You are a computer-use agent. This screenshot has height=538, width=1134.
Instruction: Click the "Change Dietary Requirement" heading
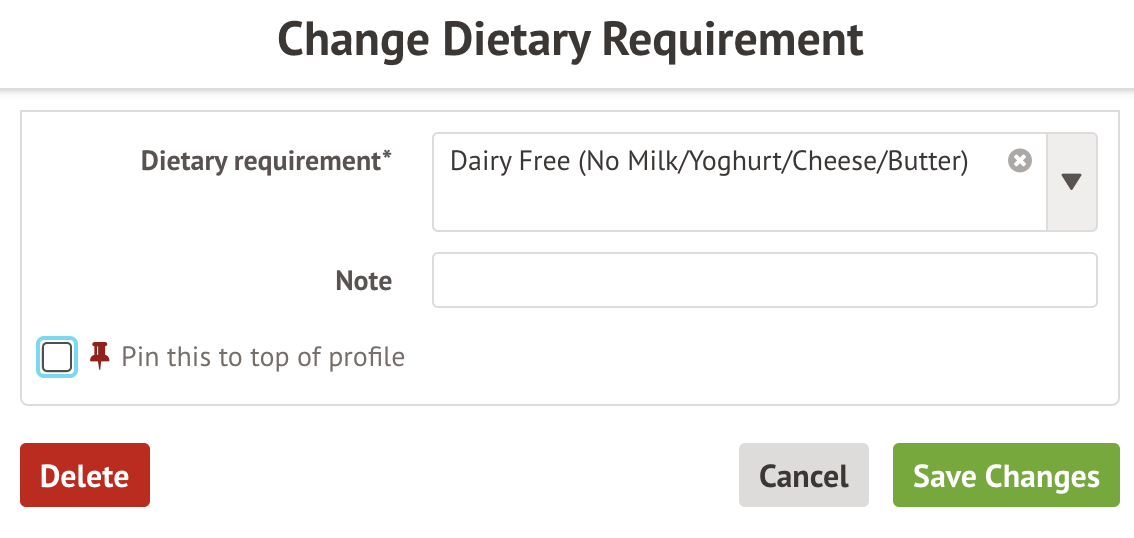tap(570, 40)
